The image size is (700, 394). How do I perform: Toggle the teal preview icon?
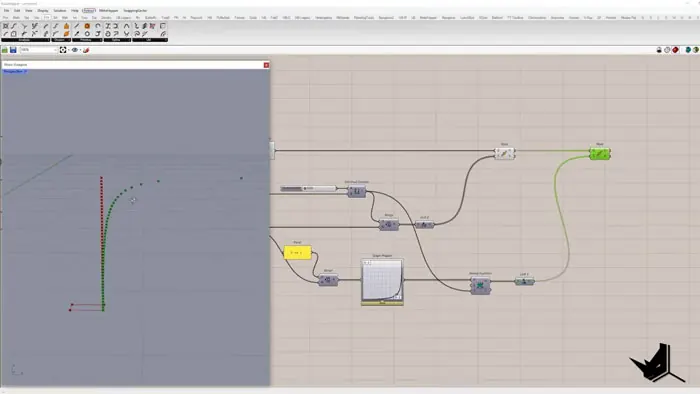pos(688,50)
